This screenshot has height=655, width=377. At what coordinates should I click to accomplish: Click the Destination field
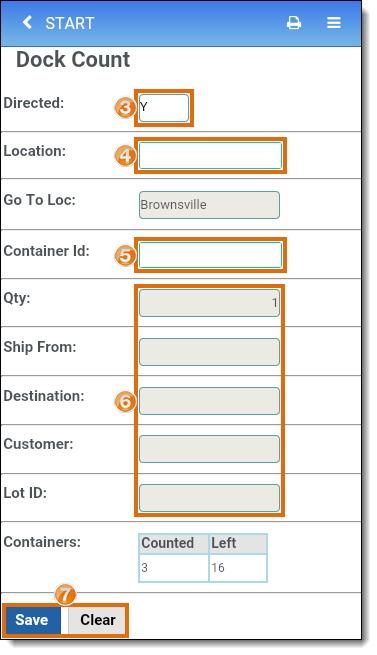pos(209,401)
